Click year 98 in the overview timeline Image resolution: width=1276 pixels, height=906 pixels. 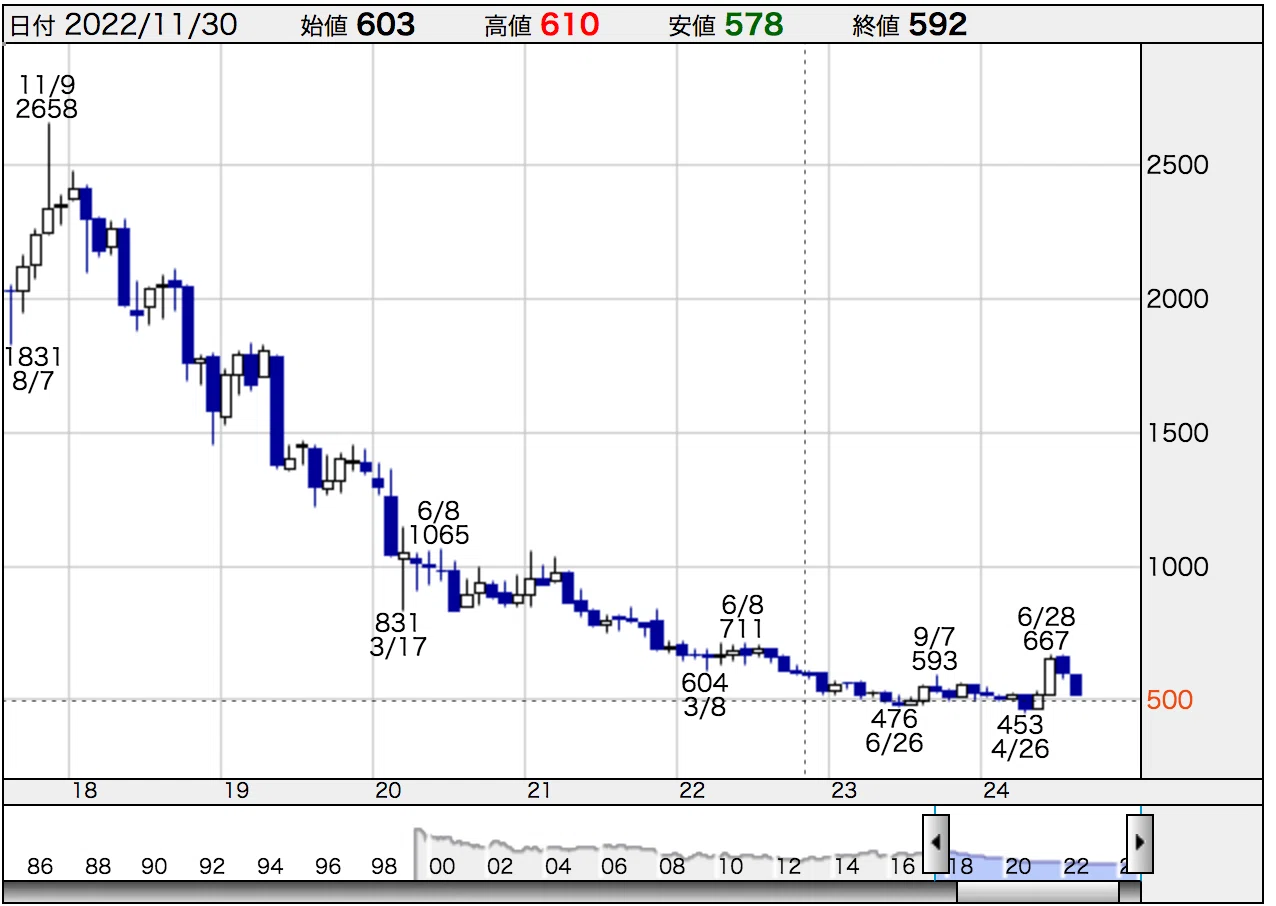[384, 866]
